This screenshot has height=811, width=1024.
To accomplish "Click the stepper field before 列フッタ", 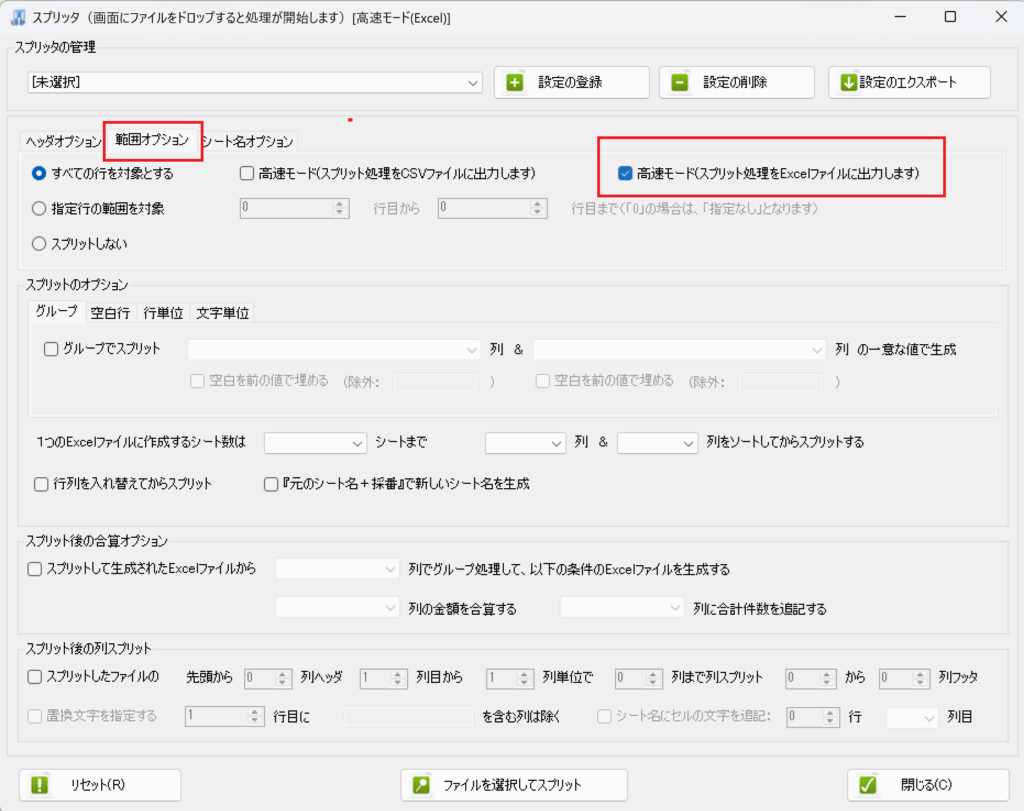I will click(904, 678).
